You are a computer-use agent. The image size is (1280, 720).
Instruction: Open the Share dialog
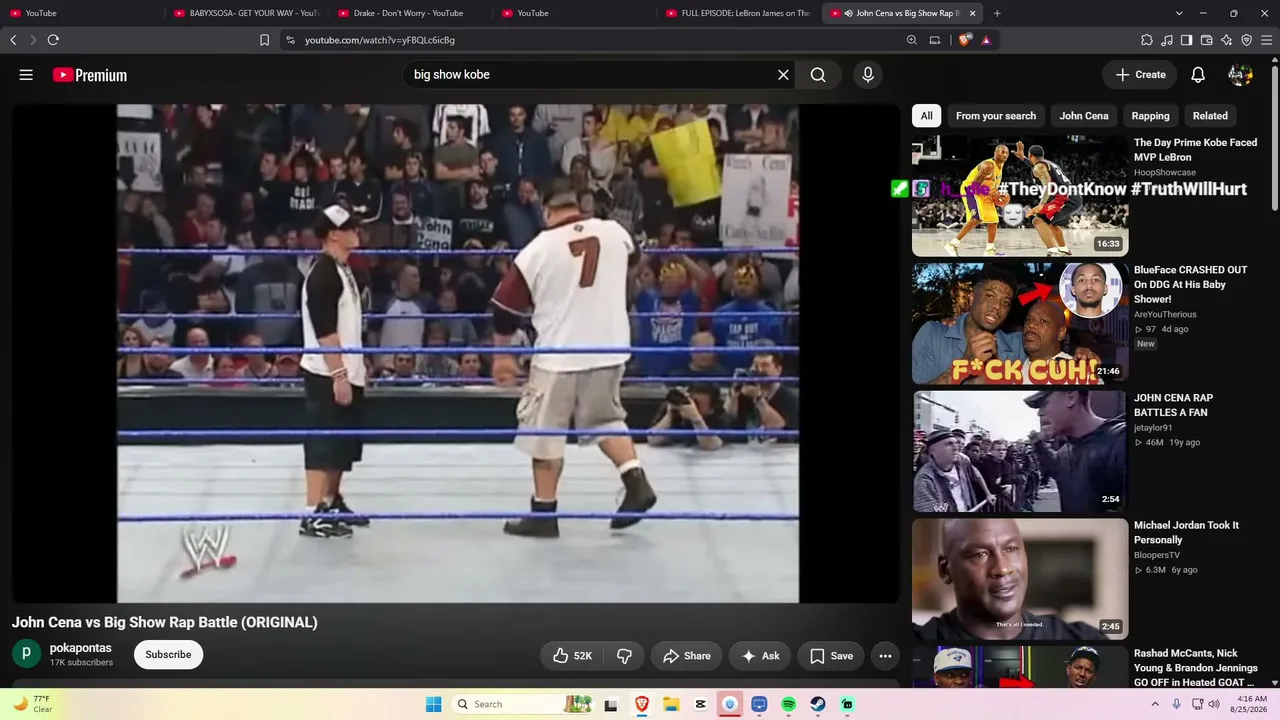pos(686,656)
